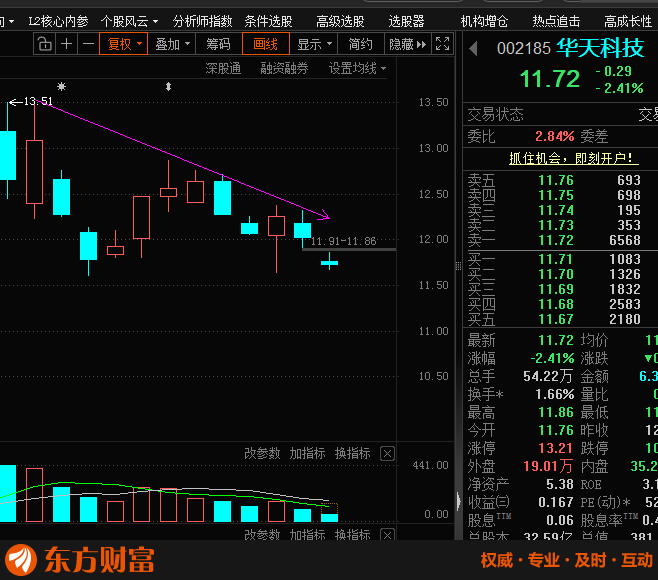
Task: Click the latest cyan candlestick
Action: pyautogui.click(x=329, y=263)
